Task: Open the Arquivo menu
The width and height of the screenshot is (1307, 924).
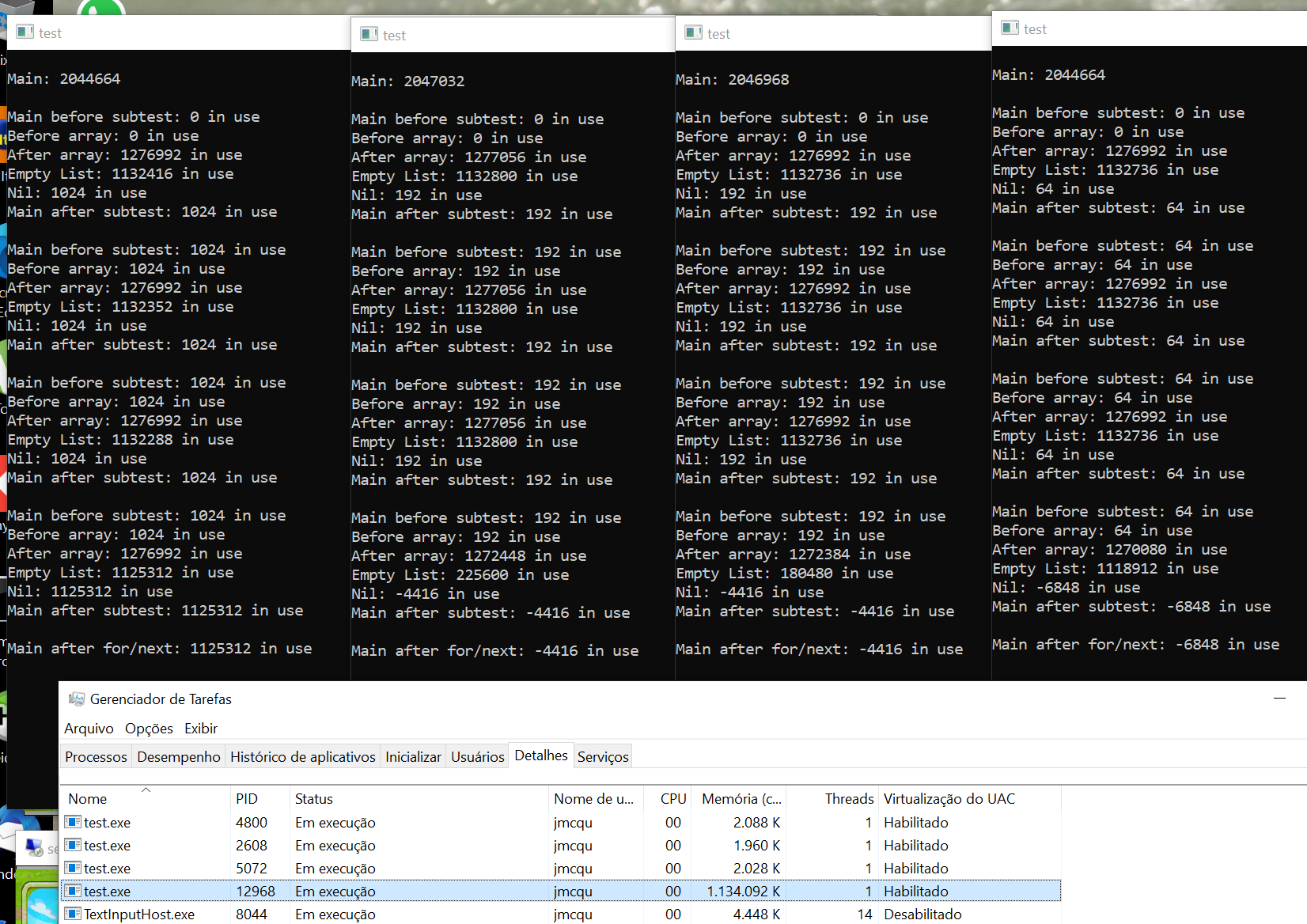Action: pyautogui.click(x=89, y=729)
